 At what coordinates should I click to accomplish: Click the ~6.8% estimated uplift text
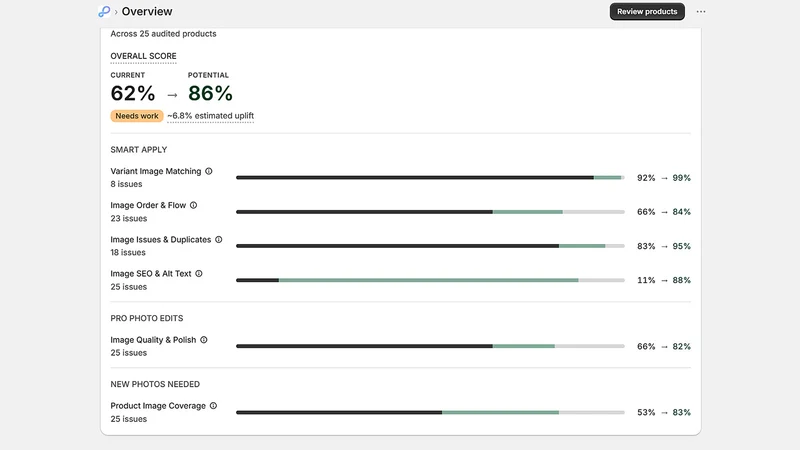[210, 116]
